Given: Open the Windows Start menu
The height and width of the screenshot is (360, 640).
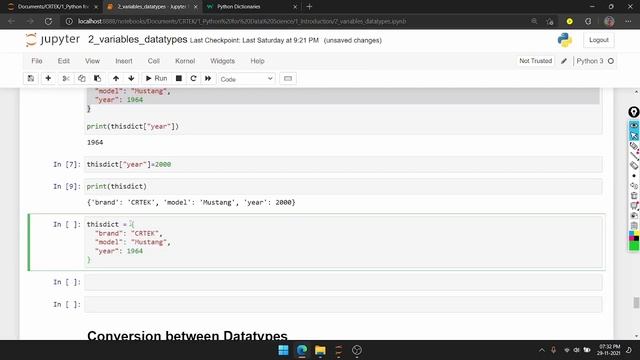Looking at the screenshot, I should click(x=283, y=350).
